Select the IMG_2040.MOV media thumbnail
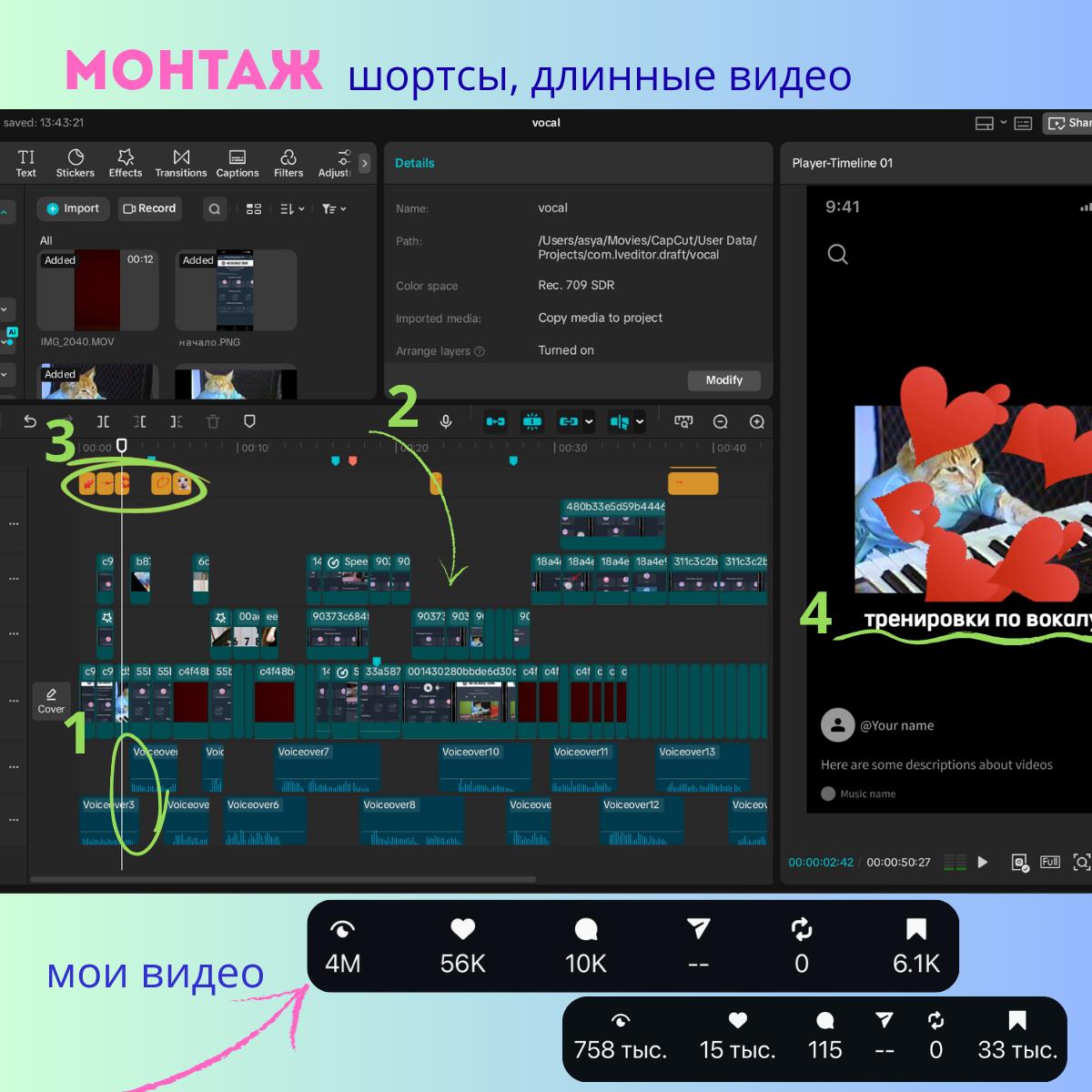This screenshot has width=1092, height=1092. click(x=97, y=290)
